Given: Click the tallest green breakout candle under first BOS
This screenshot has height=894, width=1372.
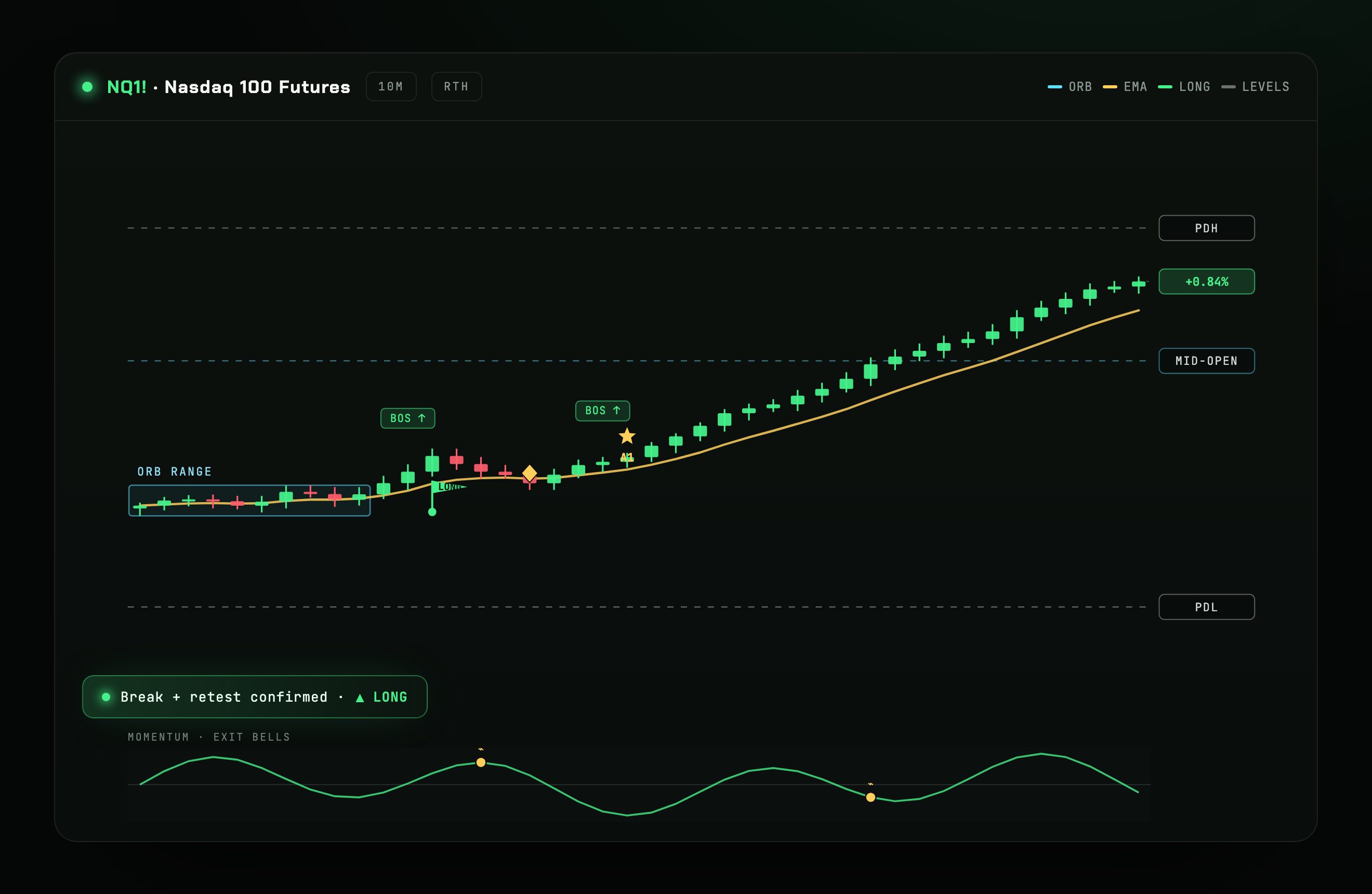Looking at the screenshot, I should point(432,463).
